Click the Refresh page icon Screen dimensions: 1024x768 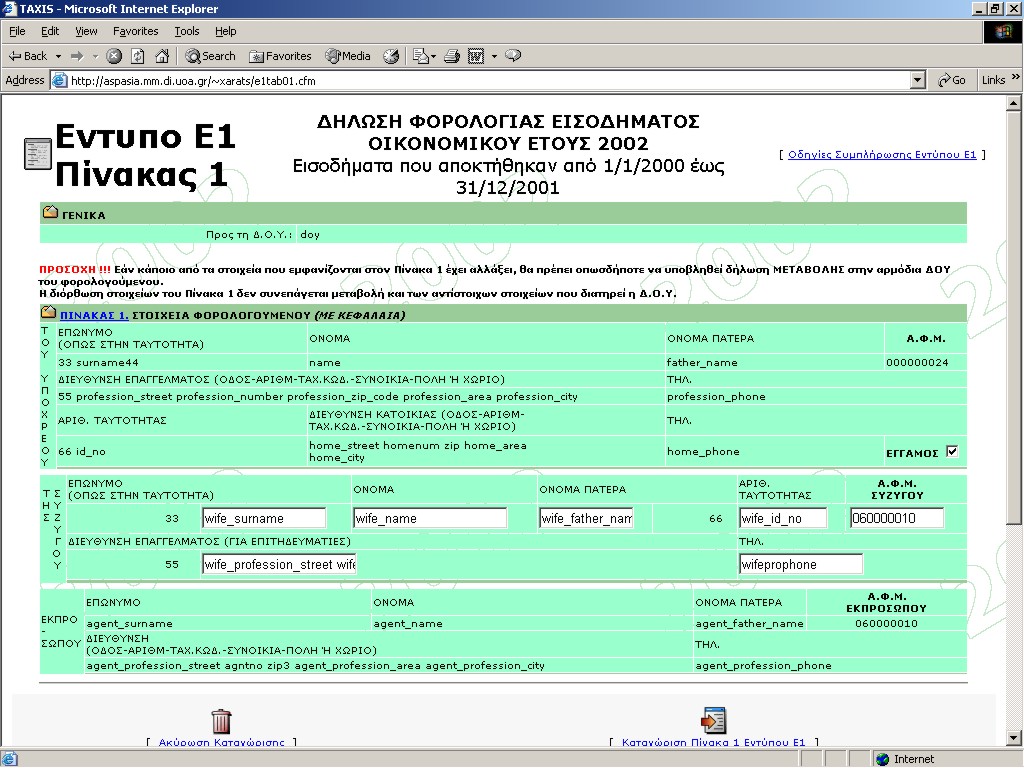(138, 56)
